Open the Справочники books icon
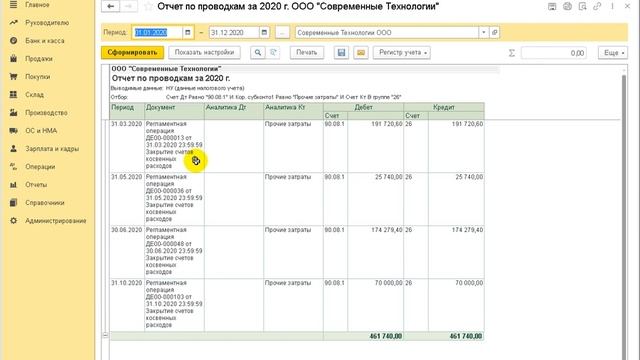Screen dimensions: 640x360 click(13, 202)
